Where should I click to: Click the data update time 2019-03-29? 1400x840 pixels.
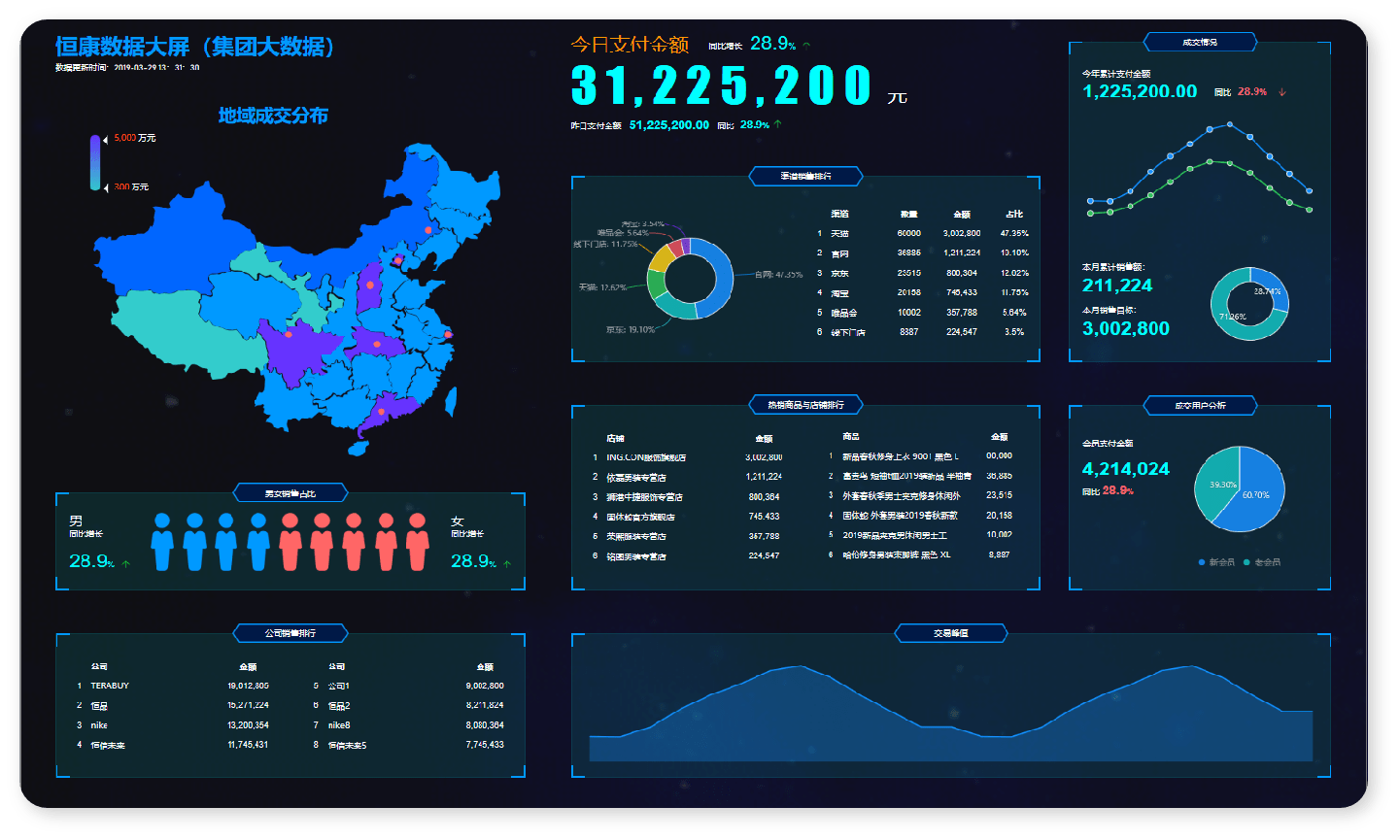coord(157,68)
